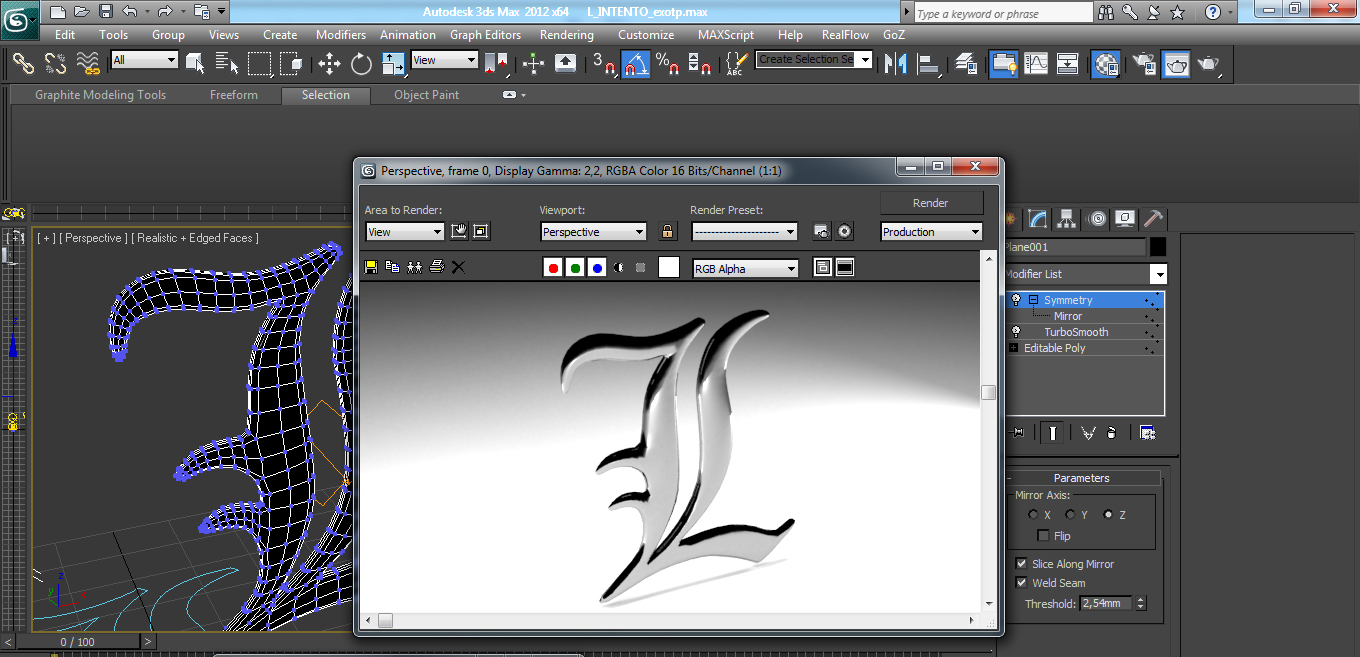Activate Select and Rotate tool
This screenshot has height=657, width=1360.
[x=361, y=64]
